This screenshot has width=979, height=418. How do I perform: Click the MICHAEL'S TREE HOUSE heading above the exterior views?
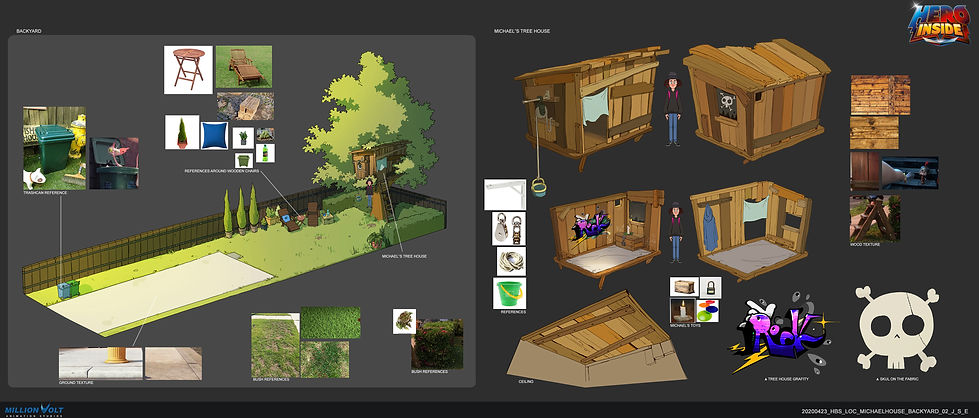[522, 31]
